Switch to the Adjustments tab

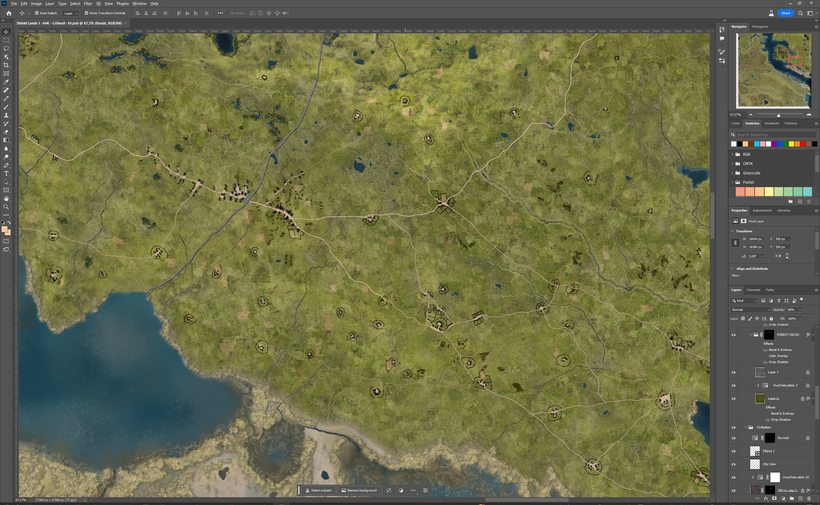(x=762, y=210)
